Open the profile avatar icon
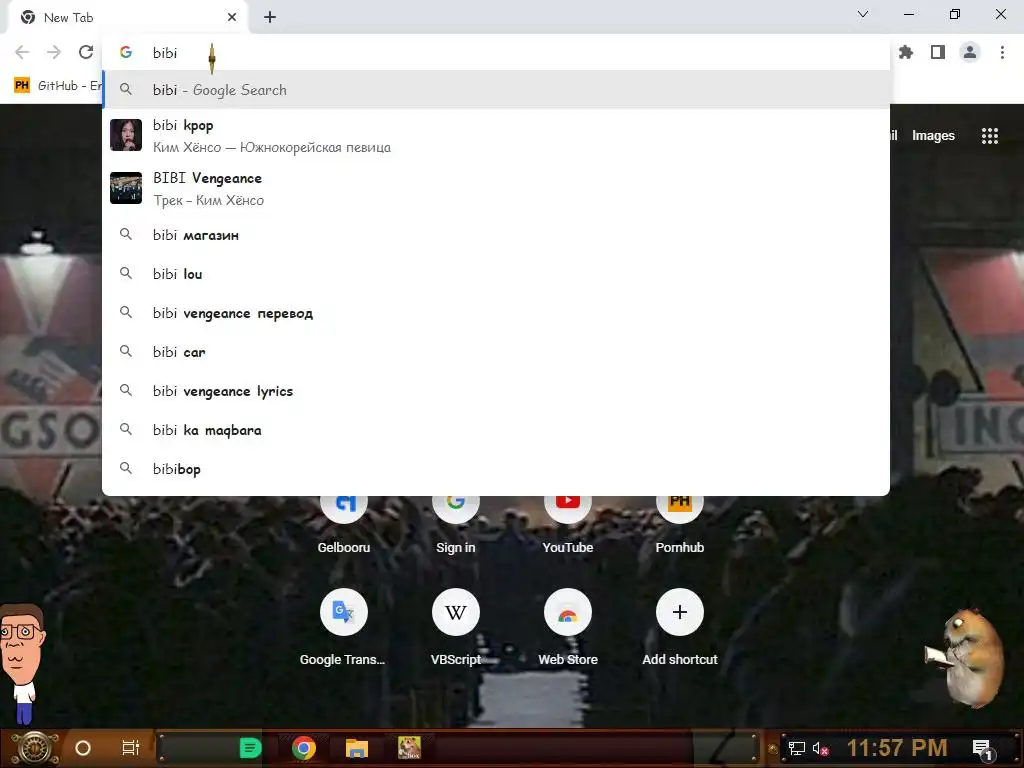This screenshot has height=768, width=1024. [x=970, y=52]
